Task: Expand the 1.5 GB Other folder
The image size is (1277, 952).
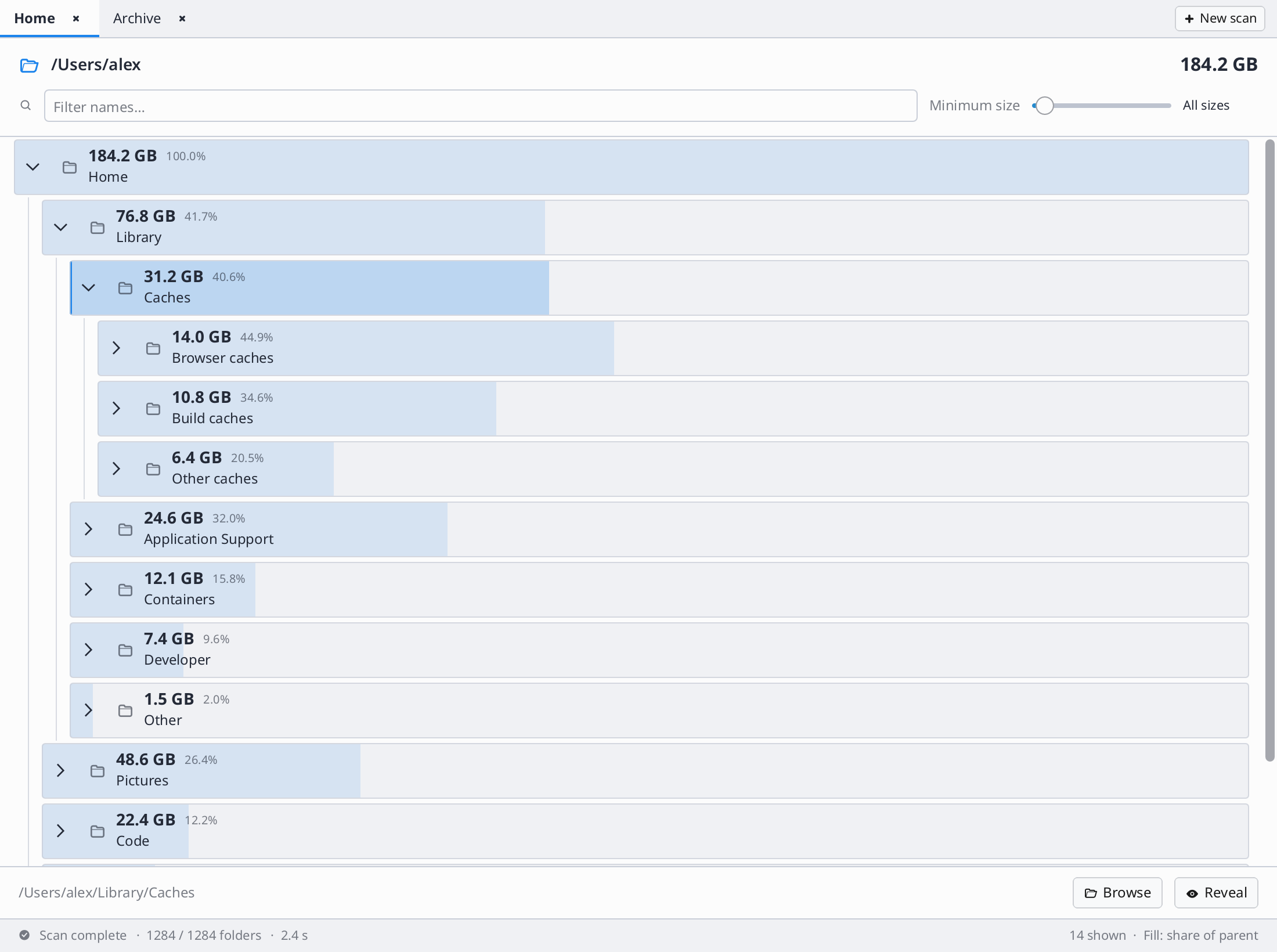Action: 89,711
